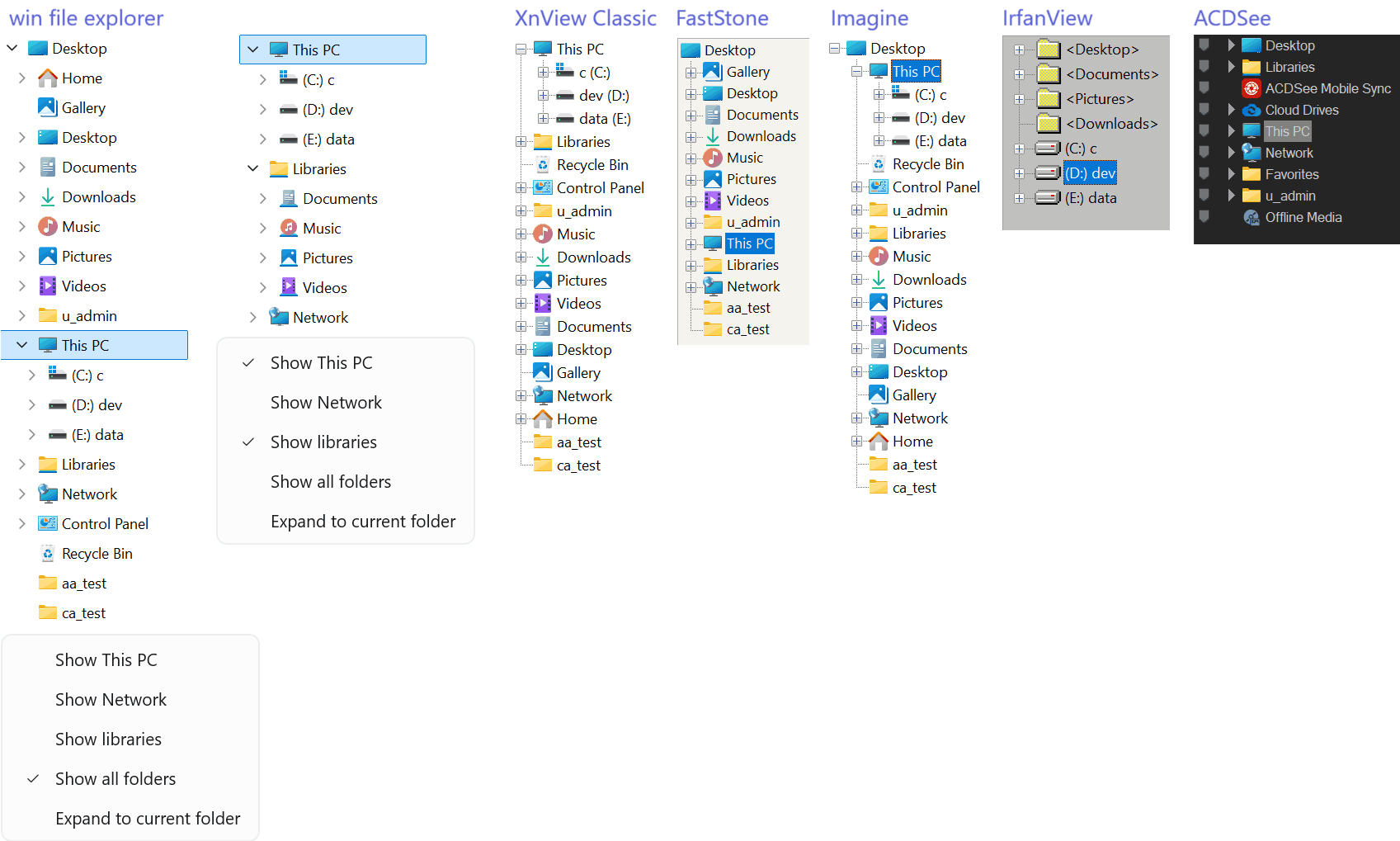Expand the Home node in win file explorer
This screenshot has width=1400, height=841.
point(22,78)
